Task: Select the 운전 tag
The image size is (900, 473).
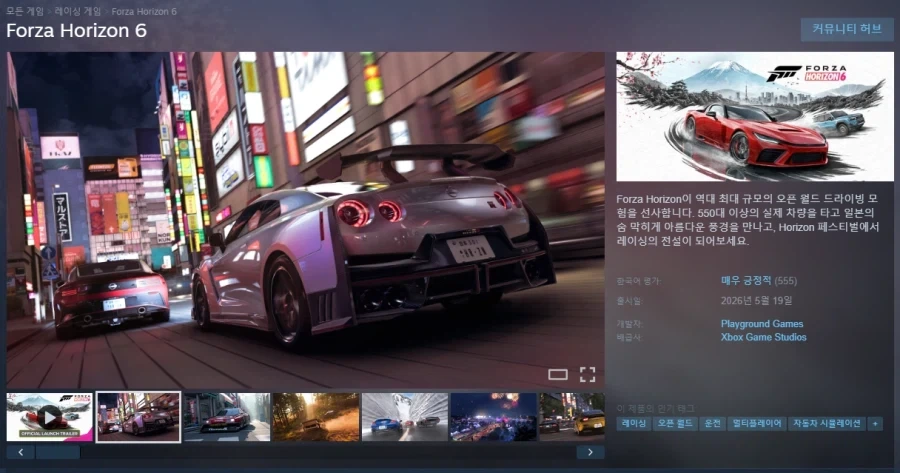Action: (x=712, y=424)
